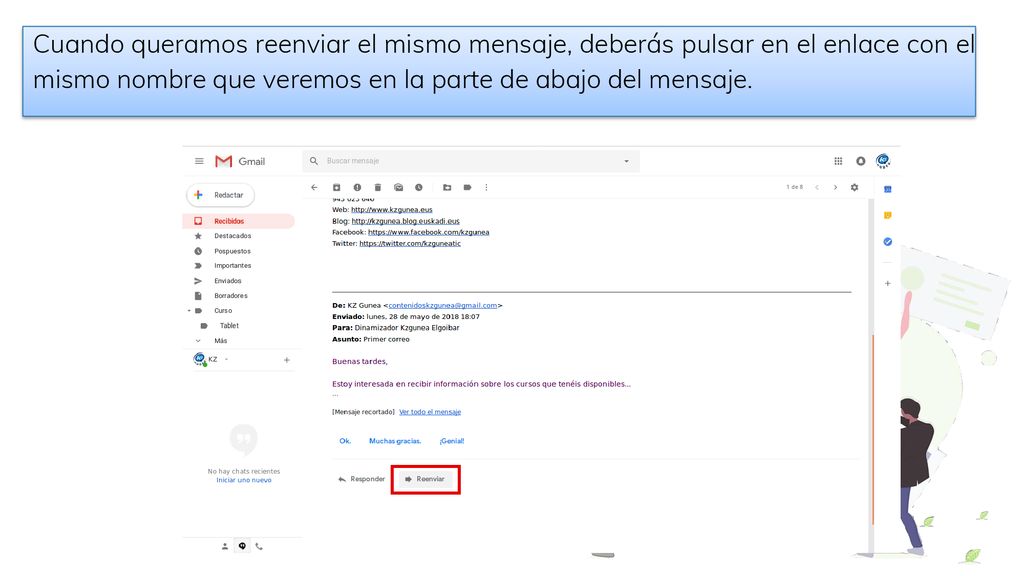Click the Reenviar button
Screen dimensions: 1024x576
(x=425, y=479)
